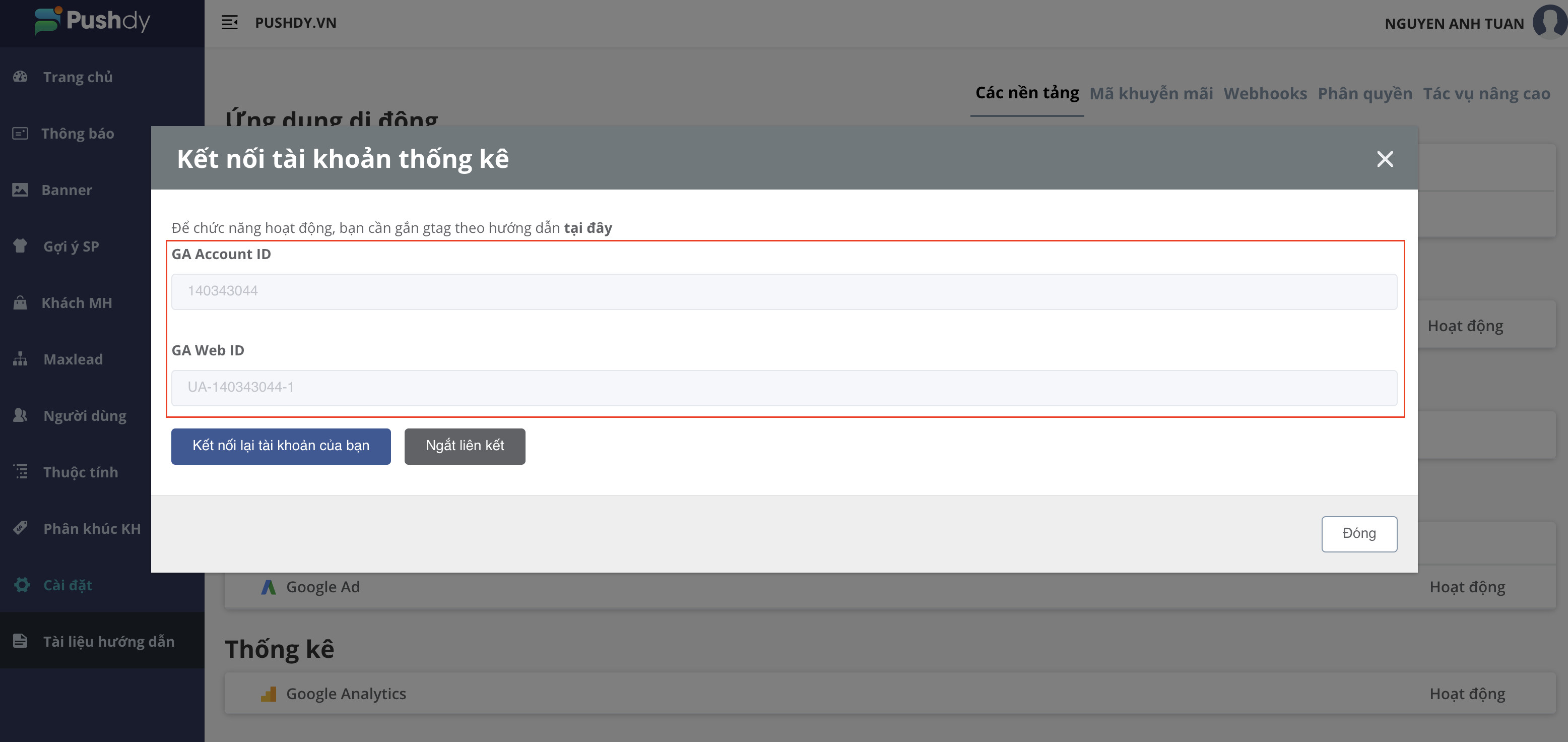Click the Thông báo sidebar icon
This screenshot has height=742, width=1568.
click(20, 134)
